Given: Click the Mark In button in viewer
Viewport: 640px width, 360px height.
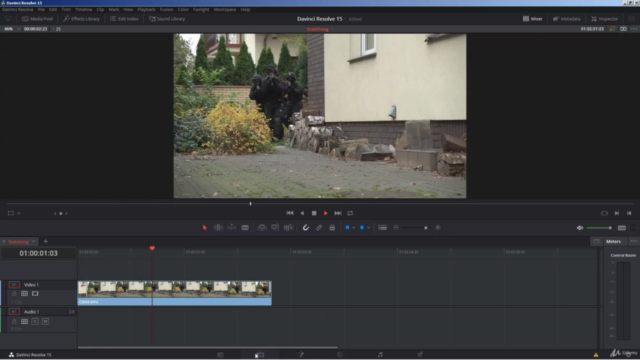Looking at the screenshot, I should coord(617,213).
